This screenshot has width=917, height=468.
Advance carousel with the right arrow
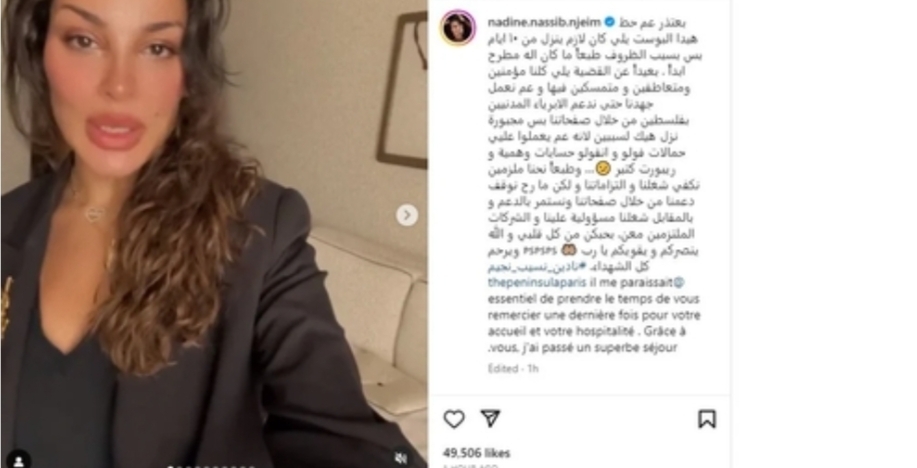407,215
